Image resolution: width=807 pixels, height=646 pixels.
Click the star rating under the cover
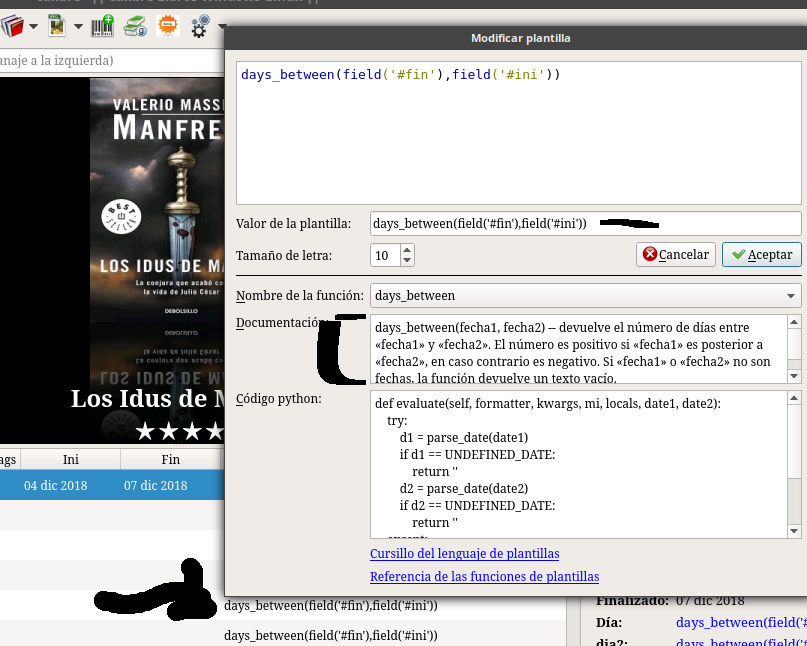coord(180,431)
